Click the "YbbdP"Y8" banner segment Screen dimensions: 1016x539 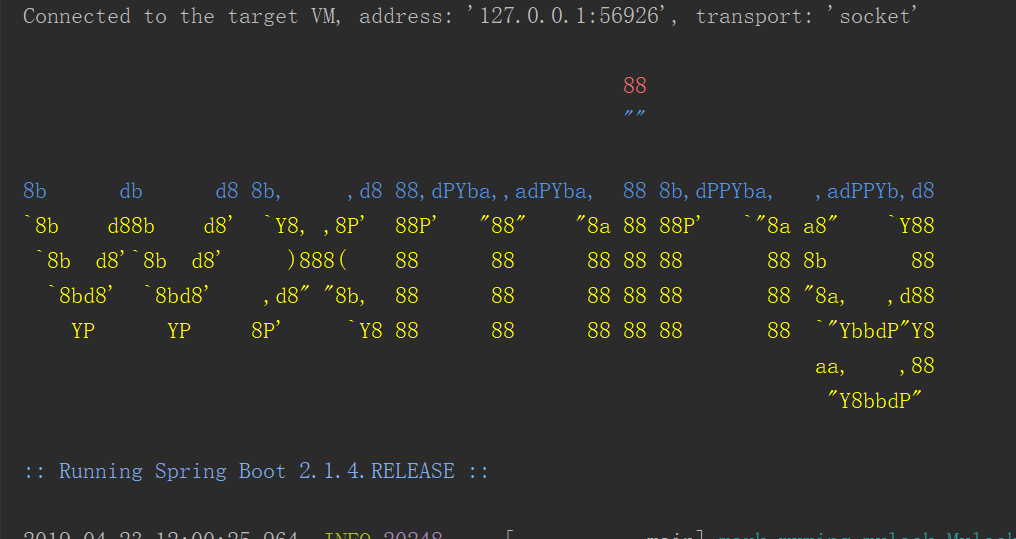pos(881,331)
